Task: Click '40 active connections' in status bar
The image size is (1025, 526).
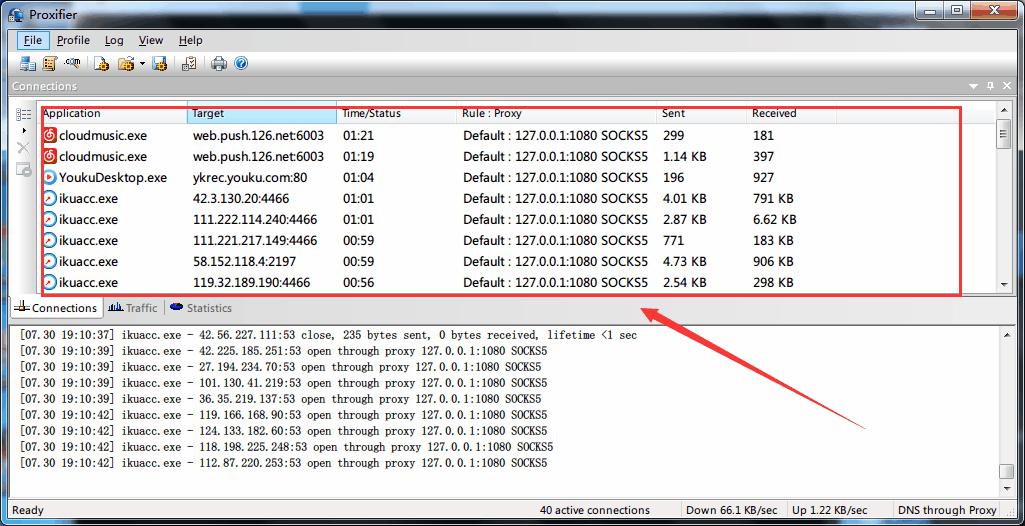Action: (x=595, y=510)
